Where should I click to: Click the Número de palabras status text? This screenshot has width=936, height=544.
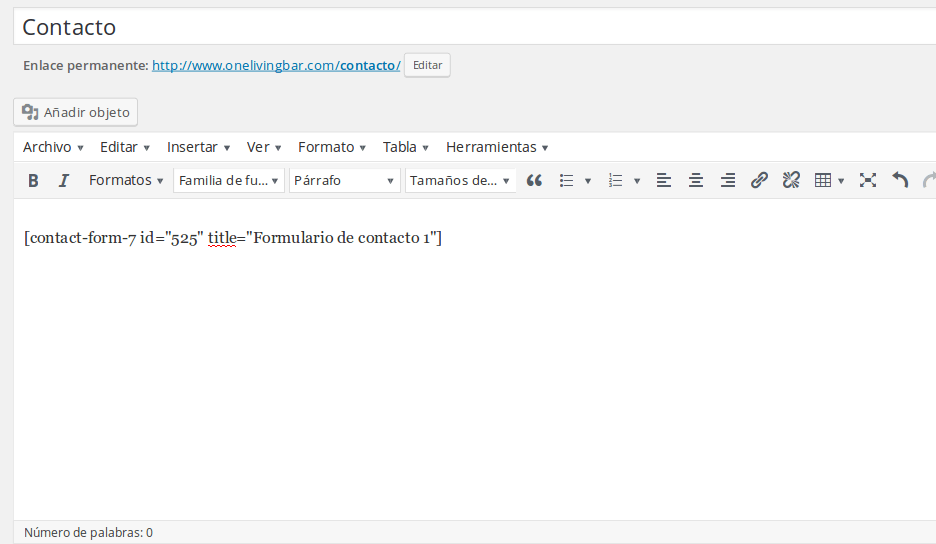[x=88, y=533]
